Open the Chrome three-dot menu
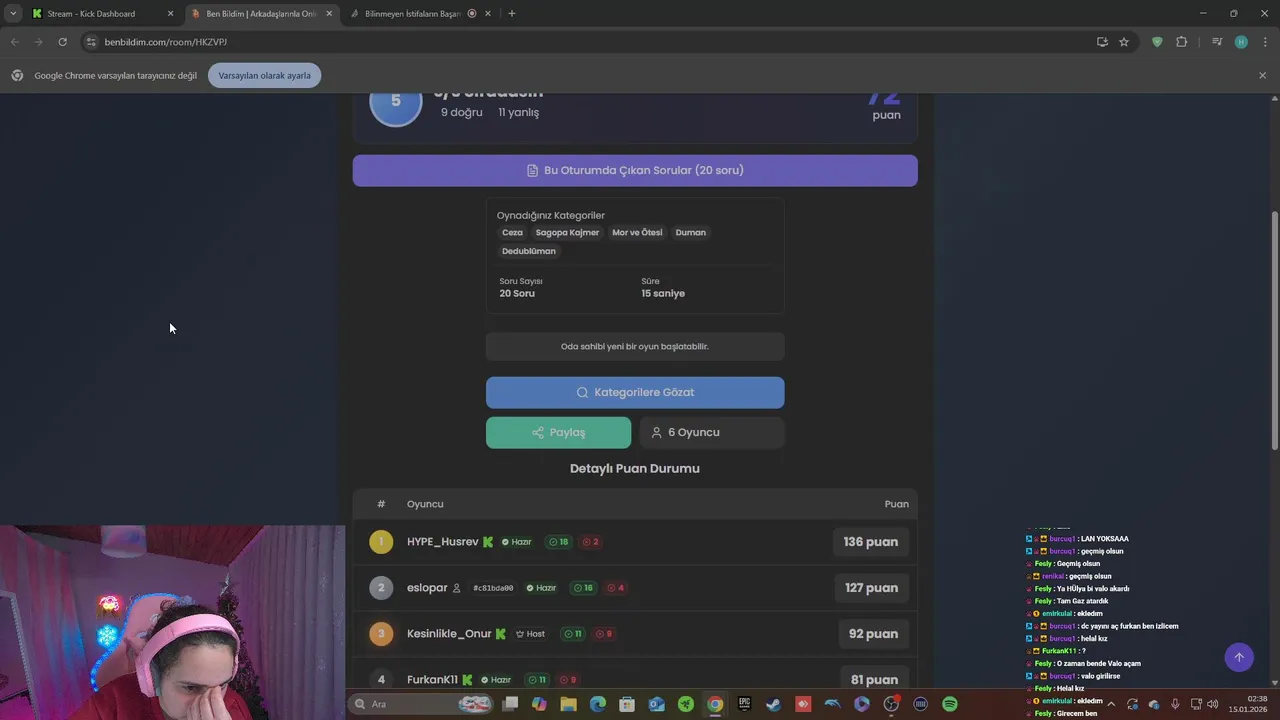 click(x=1265, y=42)
